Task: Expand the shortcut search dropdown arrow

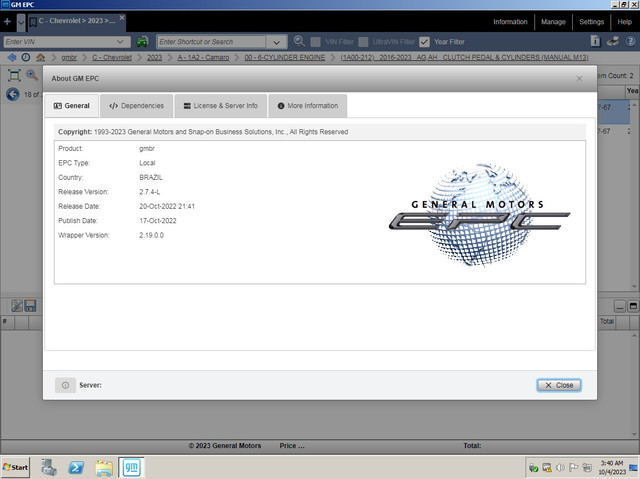Action: [276, 42]
